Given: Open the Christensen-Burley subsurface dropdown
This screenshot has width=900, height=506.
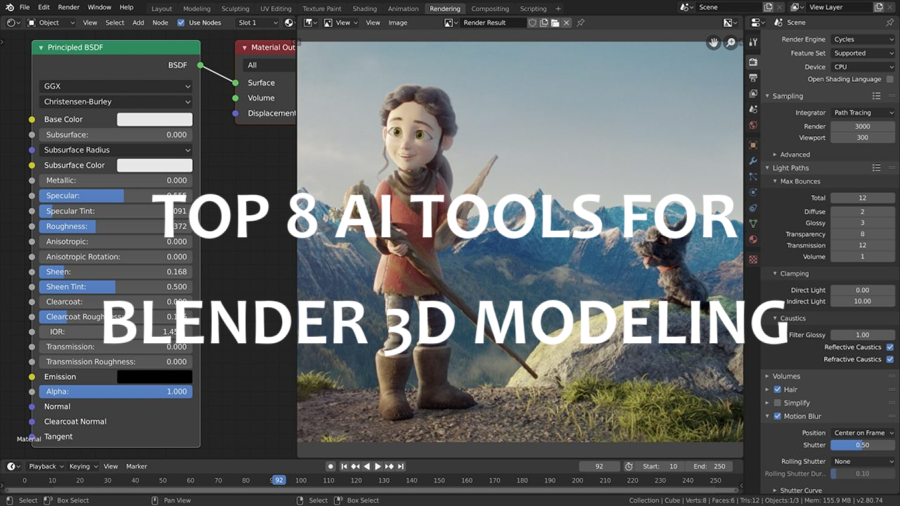Looking at the screenshot, I should click(116, 102).
